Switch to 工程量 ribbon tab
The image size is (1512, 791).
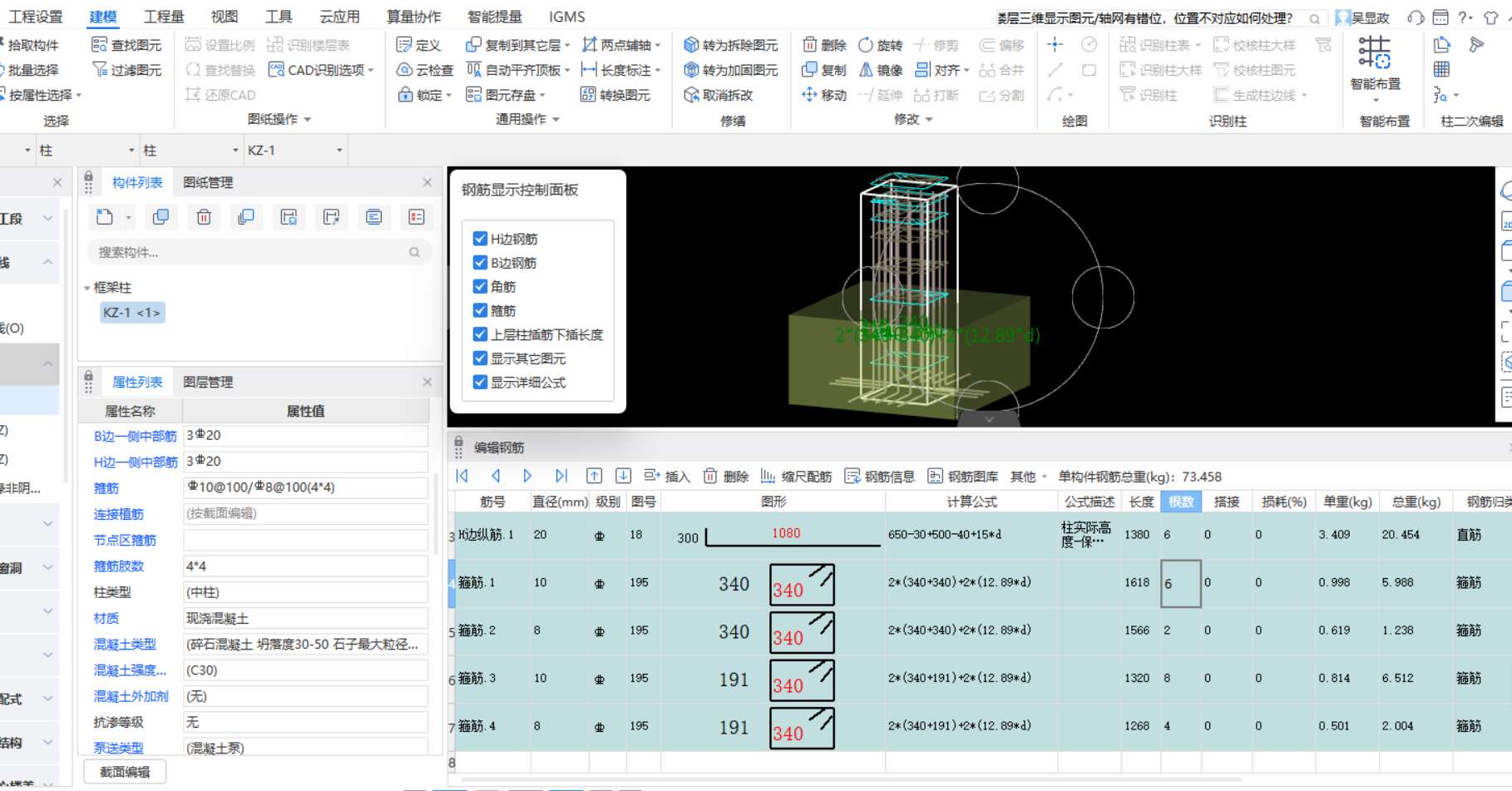point(164,17)
